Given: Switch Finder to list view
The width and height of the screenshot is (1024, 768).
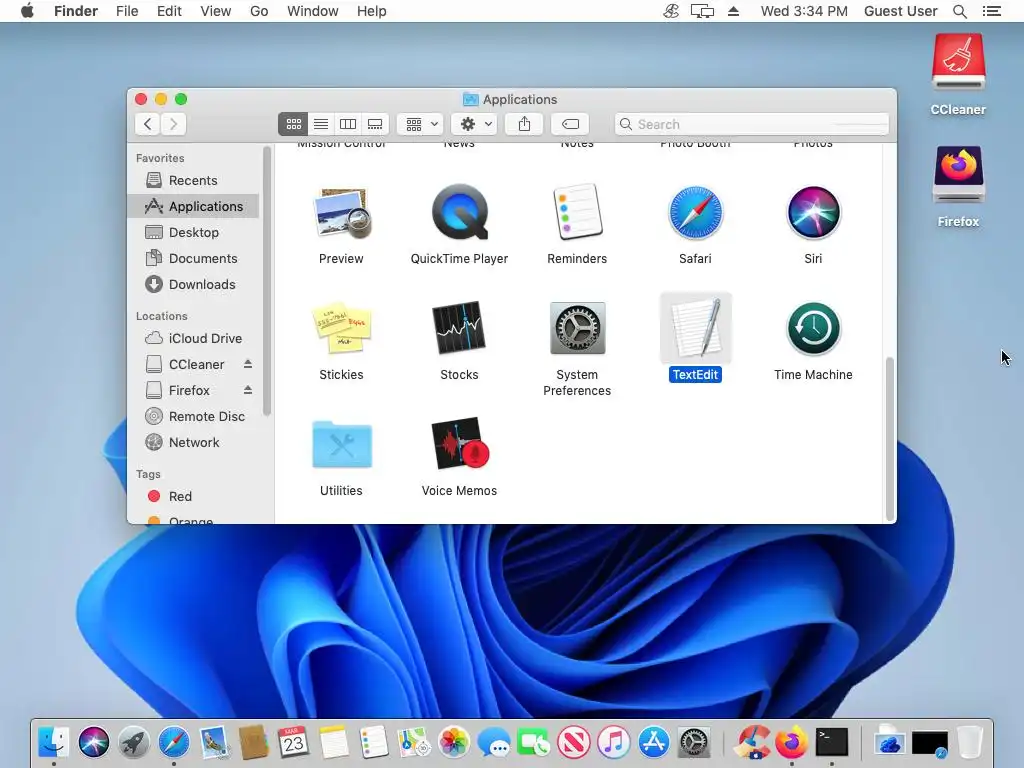Looking at the screenshot, I should click(321, 124).
